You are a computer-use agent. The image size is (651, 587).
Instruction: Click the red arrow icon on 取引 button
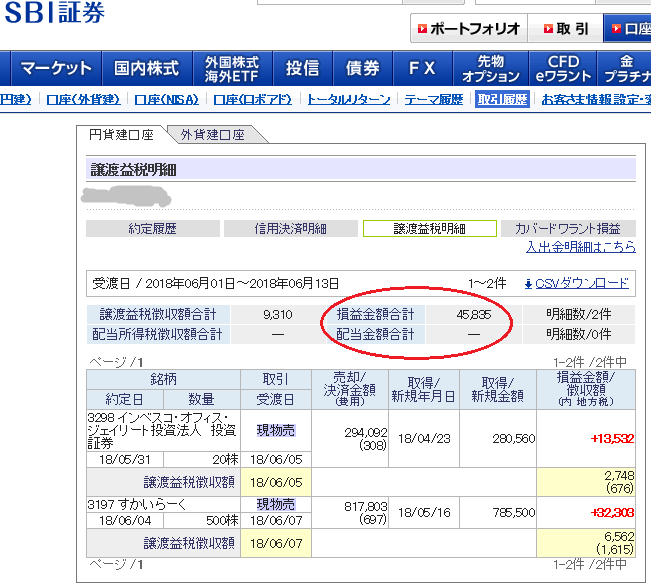pyautogui.click(x=548, y=29)
